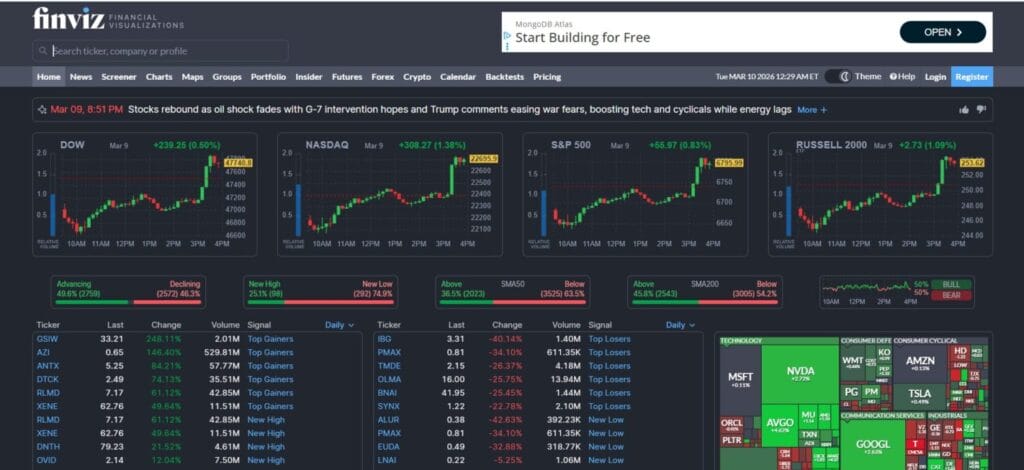Open the Calendar menu item

point(458,76)
